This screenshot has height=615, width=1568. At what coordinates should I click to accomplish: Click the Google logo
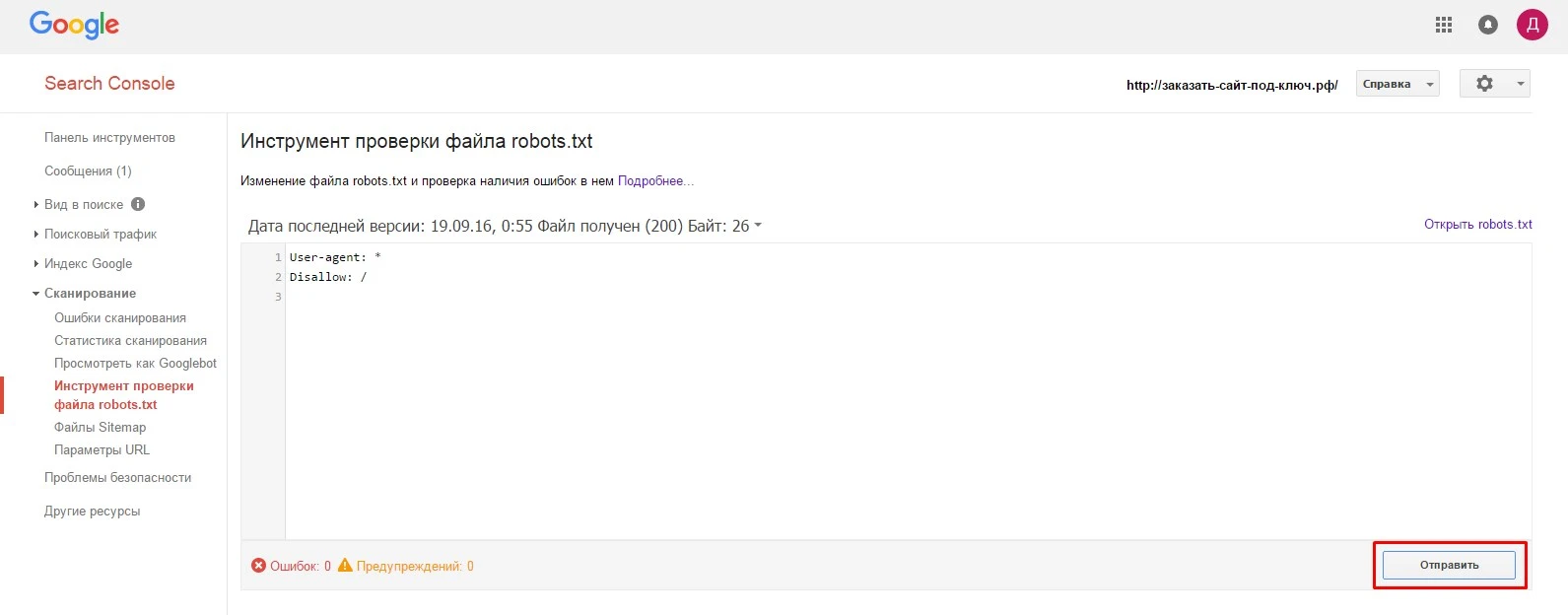click(74, 25)
